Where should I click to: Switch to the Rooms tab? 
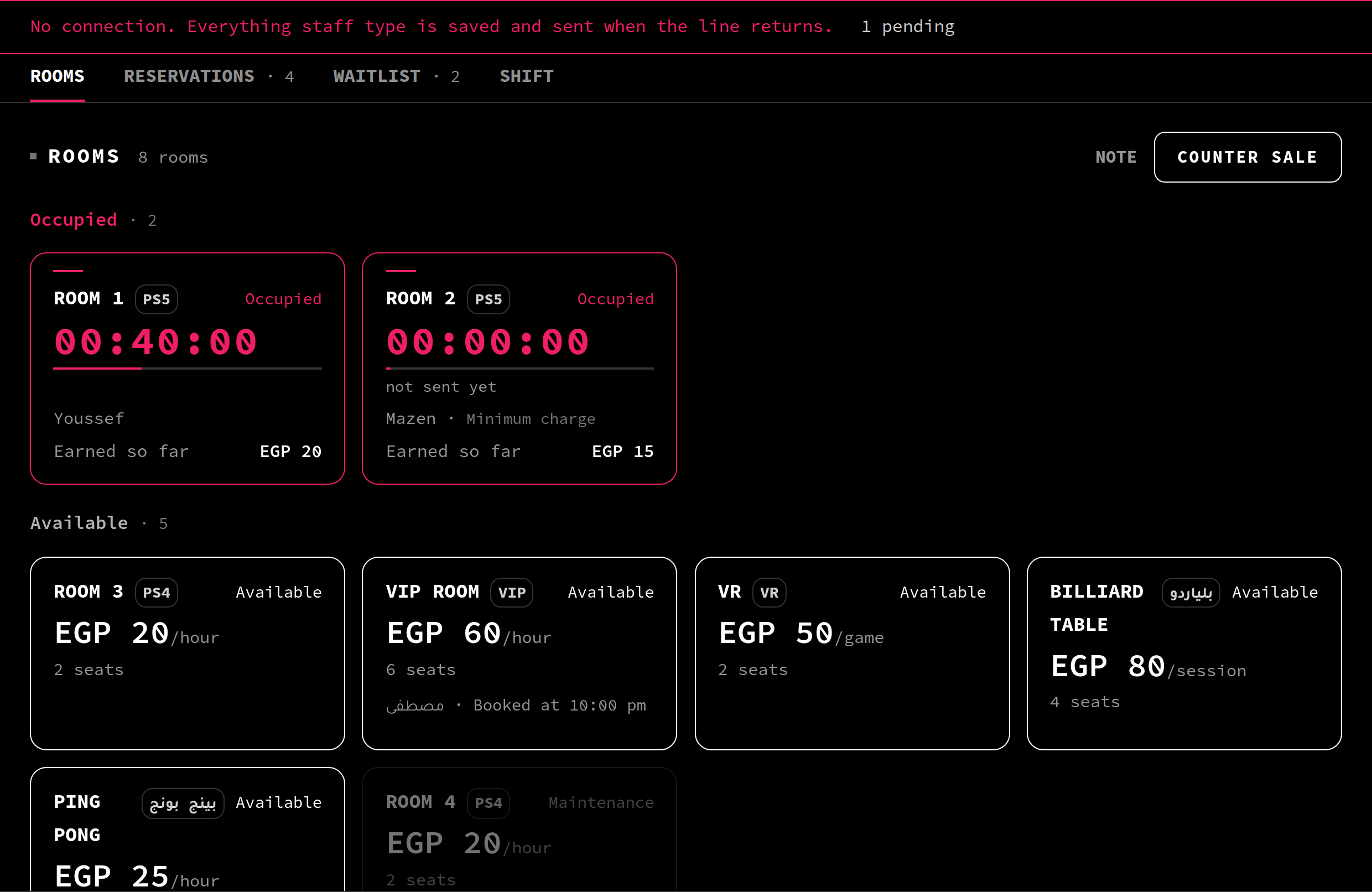58,76
